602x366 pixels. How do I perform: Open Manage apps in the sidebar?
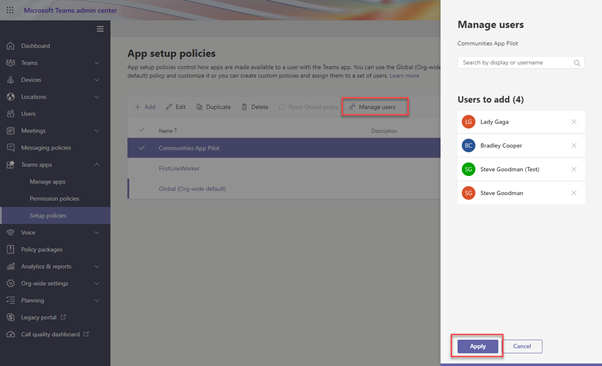coord(47,182)
